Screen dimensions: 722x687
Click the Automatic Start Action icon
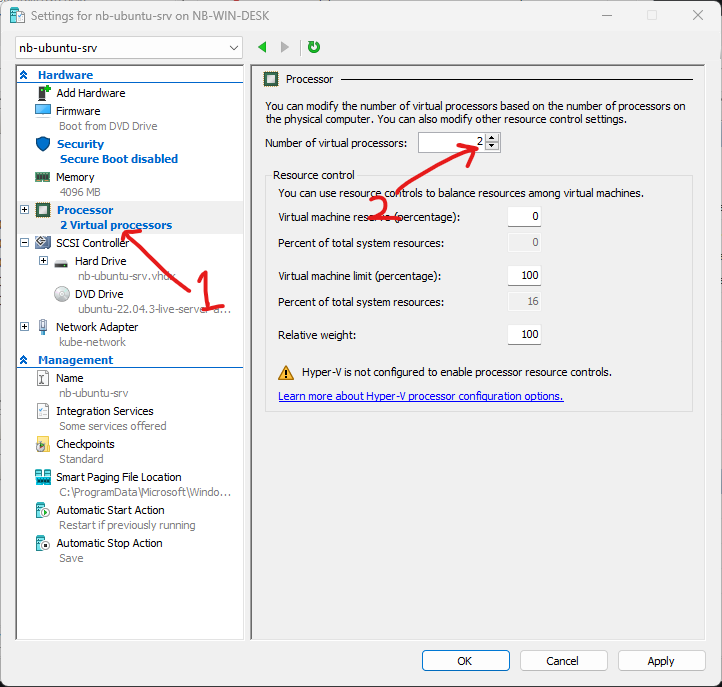[43, 510]
